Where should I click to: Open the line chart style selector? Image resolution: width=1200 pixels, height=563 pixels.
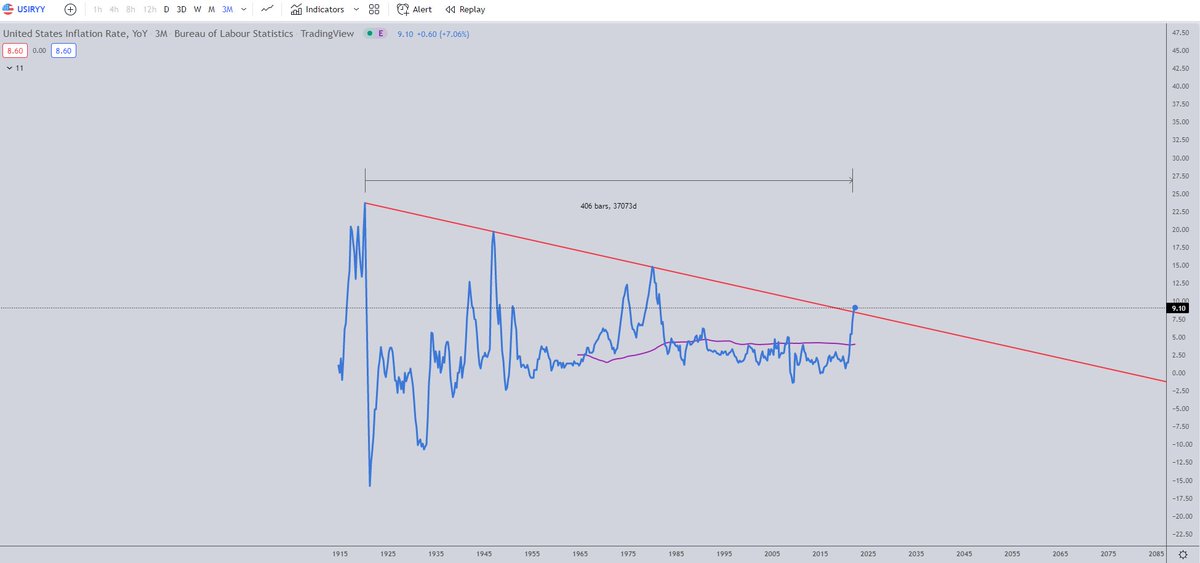267,9
